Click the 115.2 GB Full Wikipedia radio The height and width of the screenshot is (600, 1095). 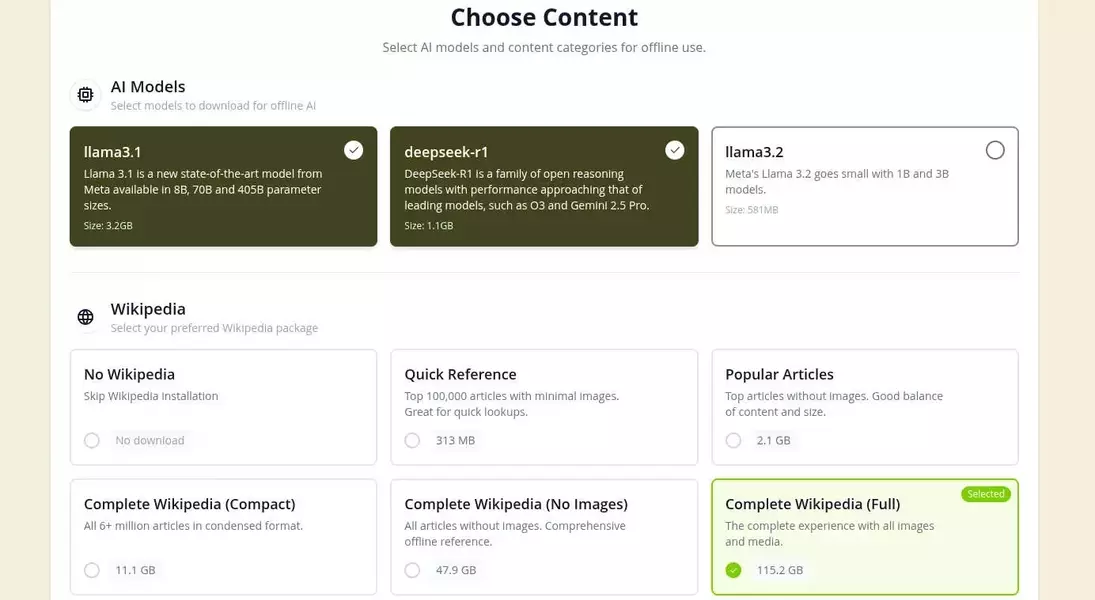coord(733,570)
